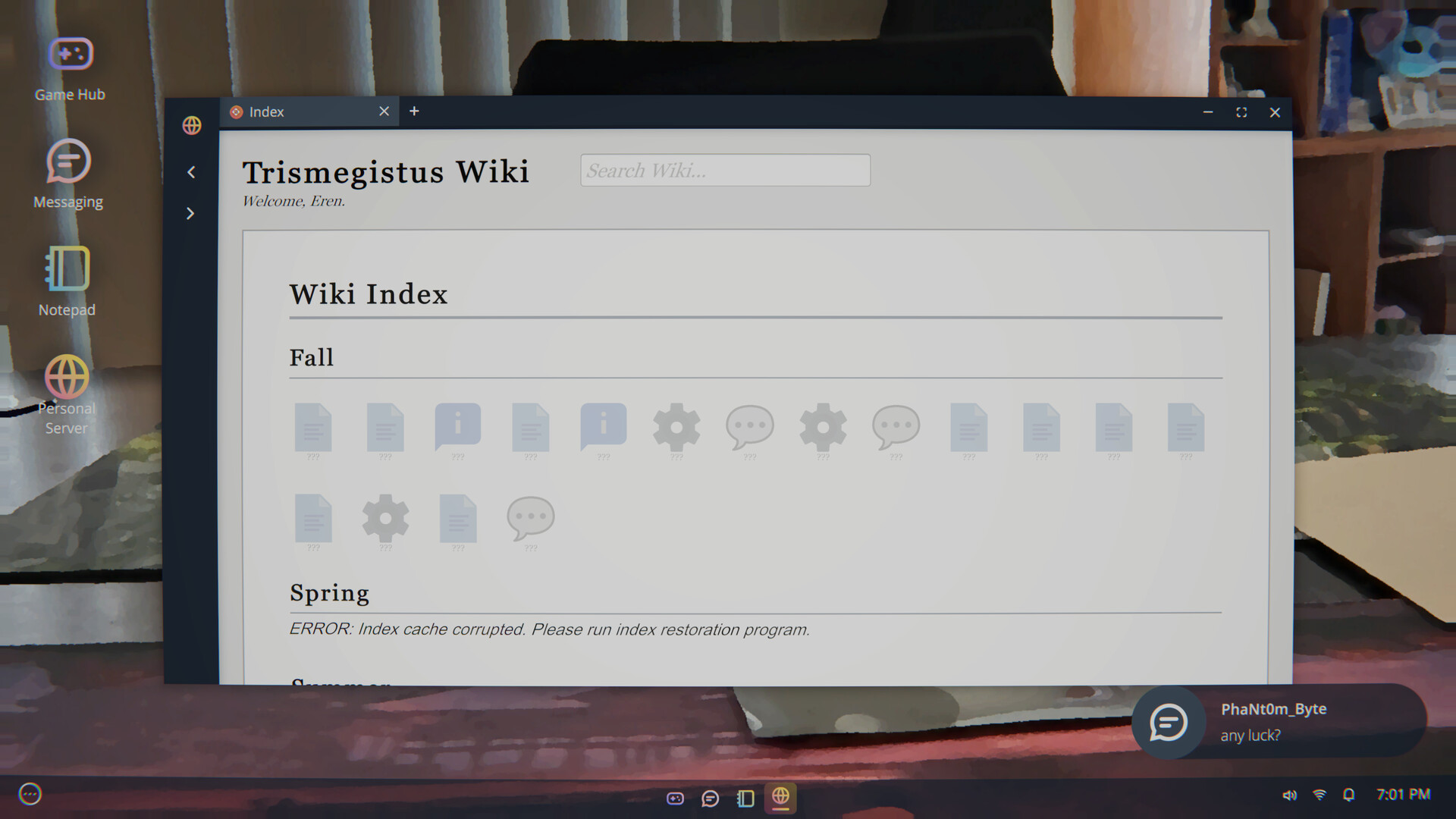The height and width of the screenshot is (819, 1456).
Task: Close the Index tab
Action: tap(384, 111)
